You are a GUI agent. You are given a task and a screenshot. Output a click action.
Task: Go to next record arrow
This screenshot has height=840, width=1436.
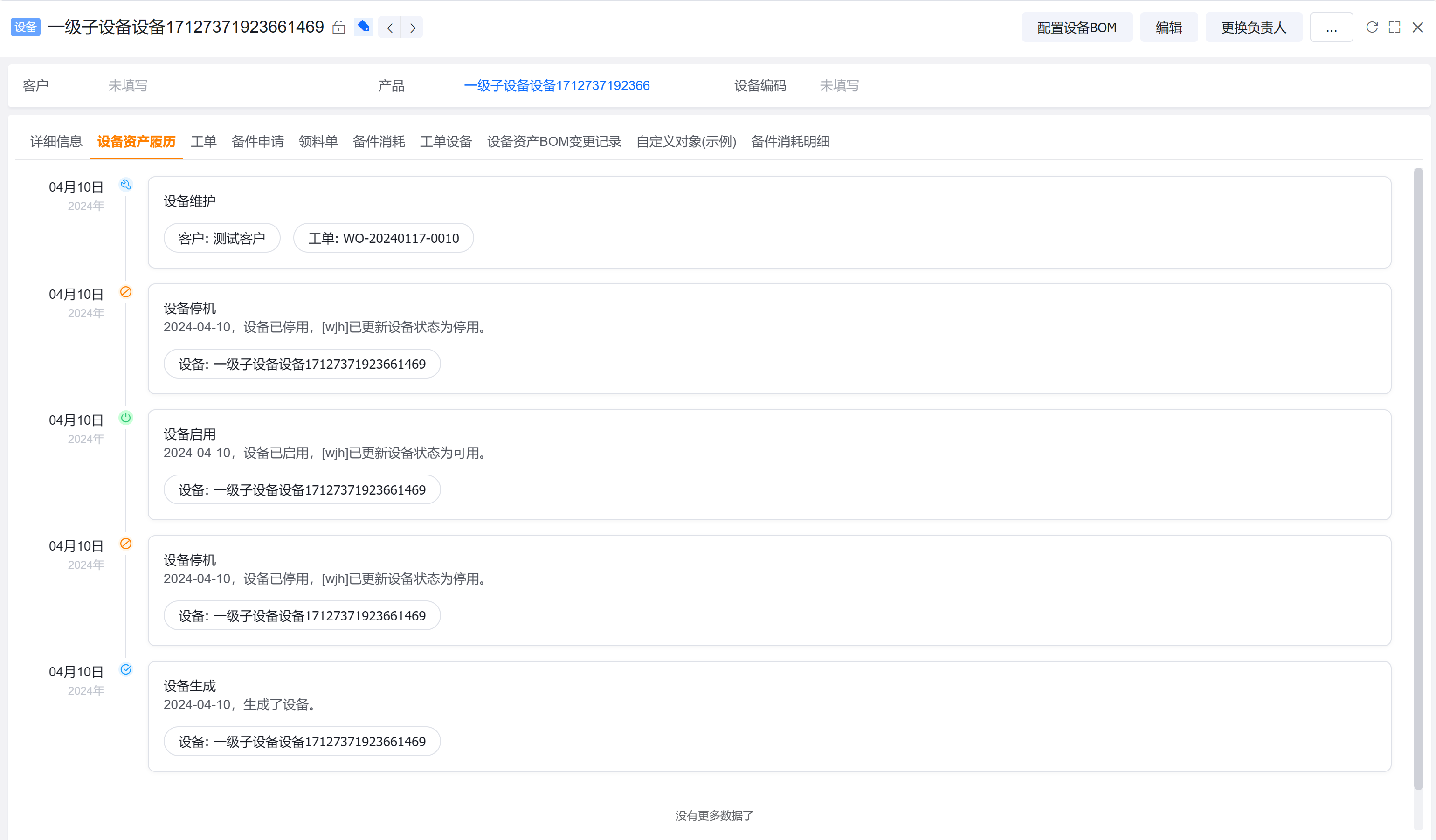[413, 28]
